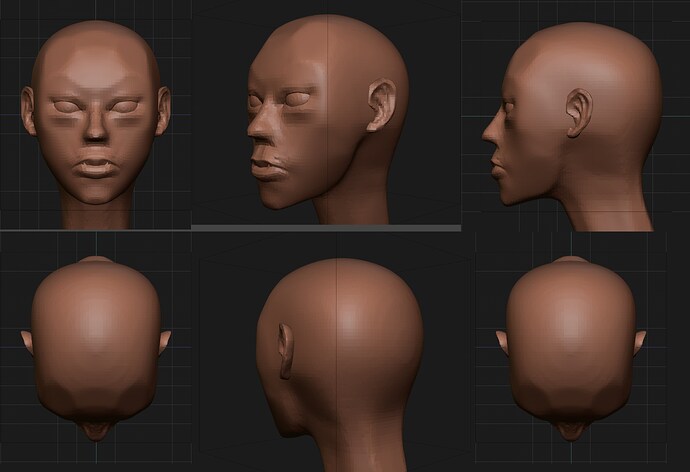Click the right ear on lower-right top-down head
Image resolution: width=690 pixels, height=472 pixels.
coord(640,342)
